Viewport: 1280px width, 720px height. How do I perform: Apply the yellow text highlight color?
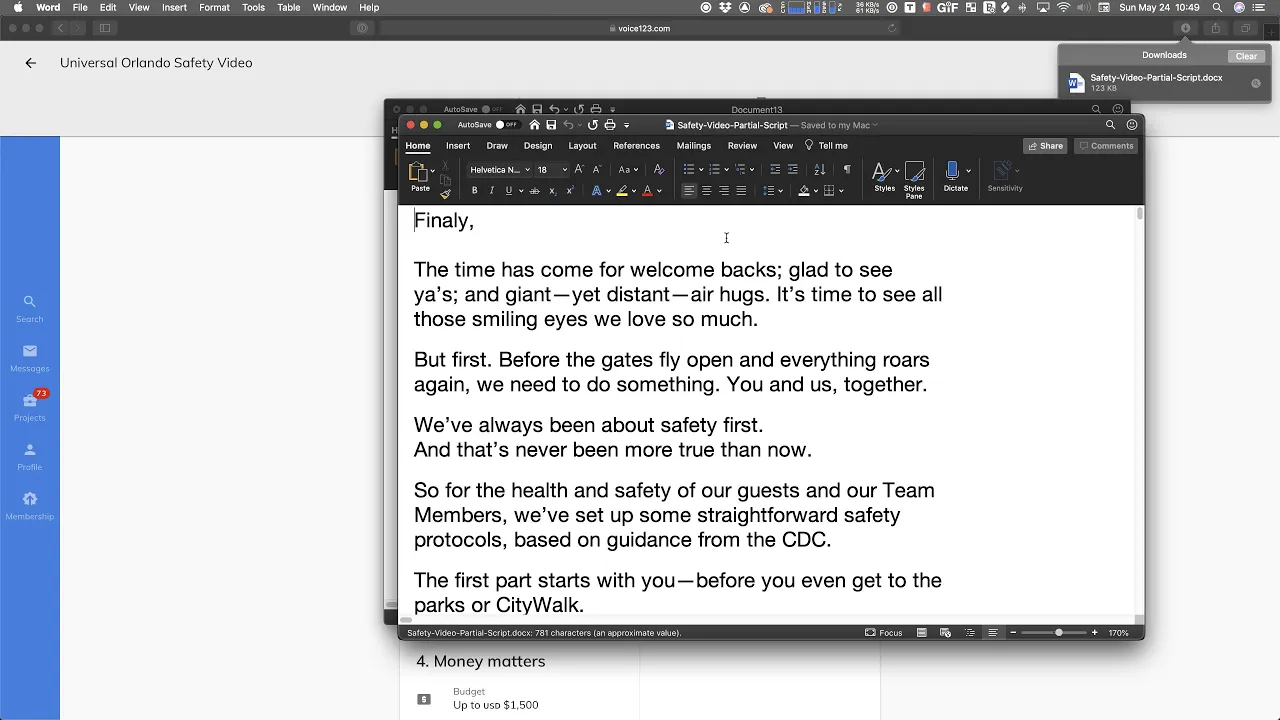pyautogui.click(x=622, y=191)
